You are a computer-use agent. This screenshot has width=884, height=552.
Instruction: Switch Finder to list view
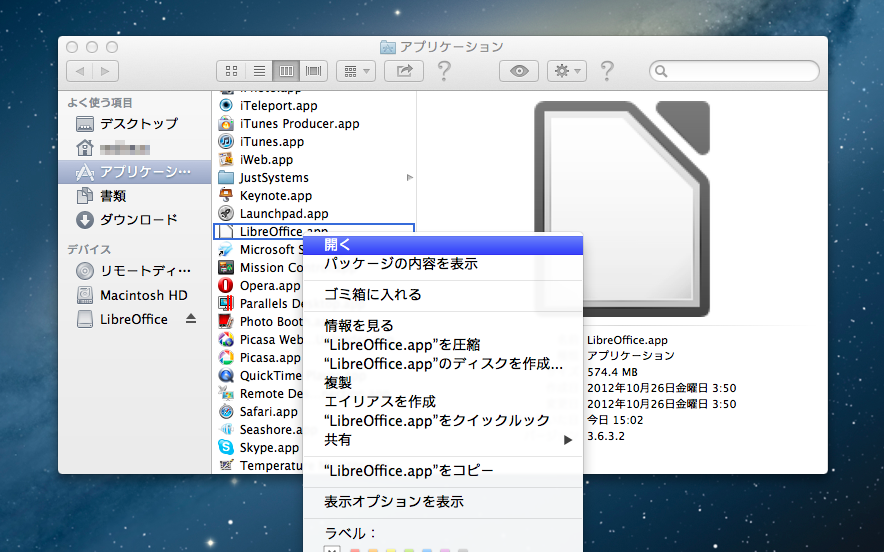point(259,71)
